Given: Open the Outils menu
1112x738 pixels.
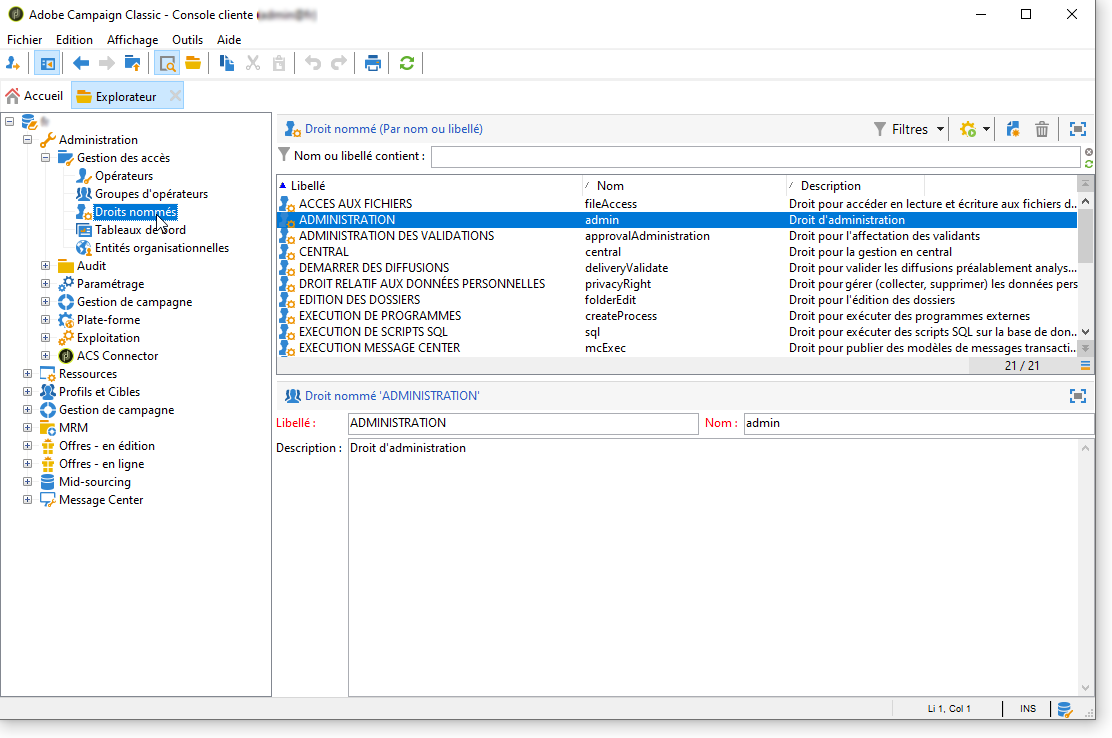Looking at the screenshot, I should (187, 40).
